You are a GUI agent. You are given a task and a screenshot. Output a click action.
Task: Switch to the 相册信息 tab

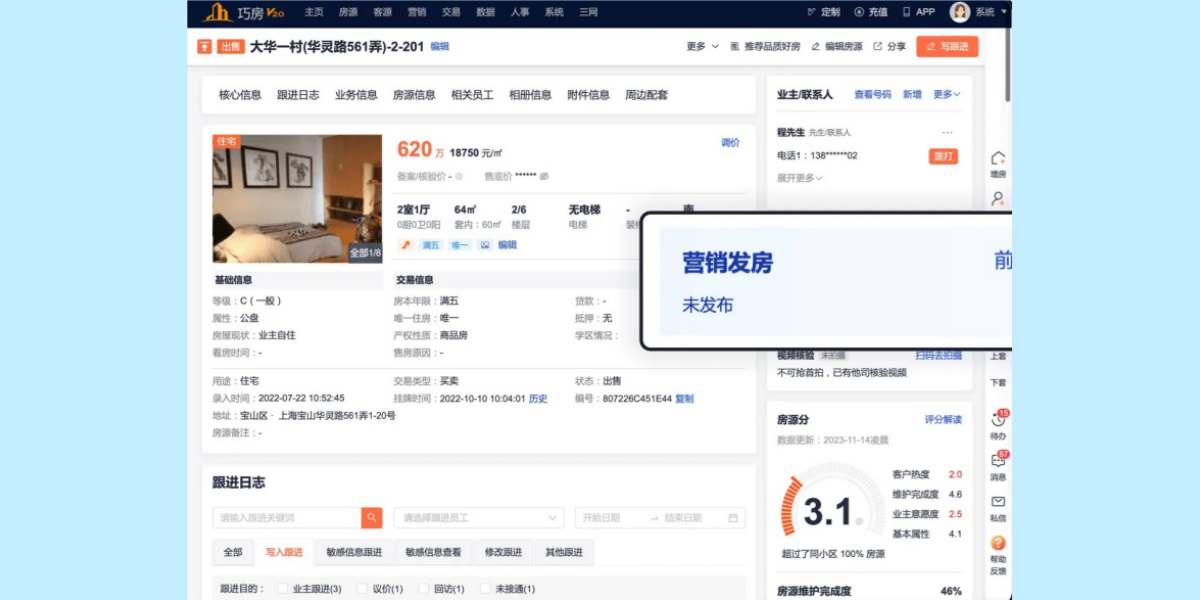click(530, 95)
